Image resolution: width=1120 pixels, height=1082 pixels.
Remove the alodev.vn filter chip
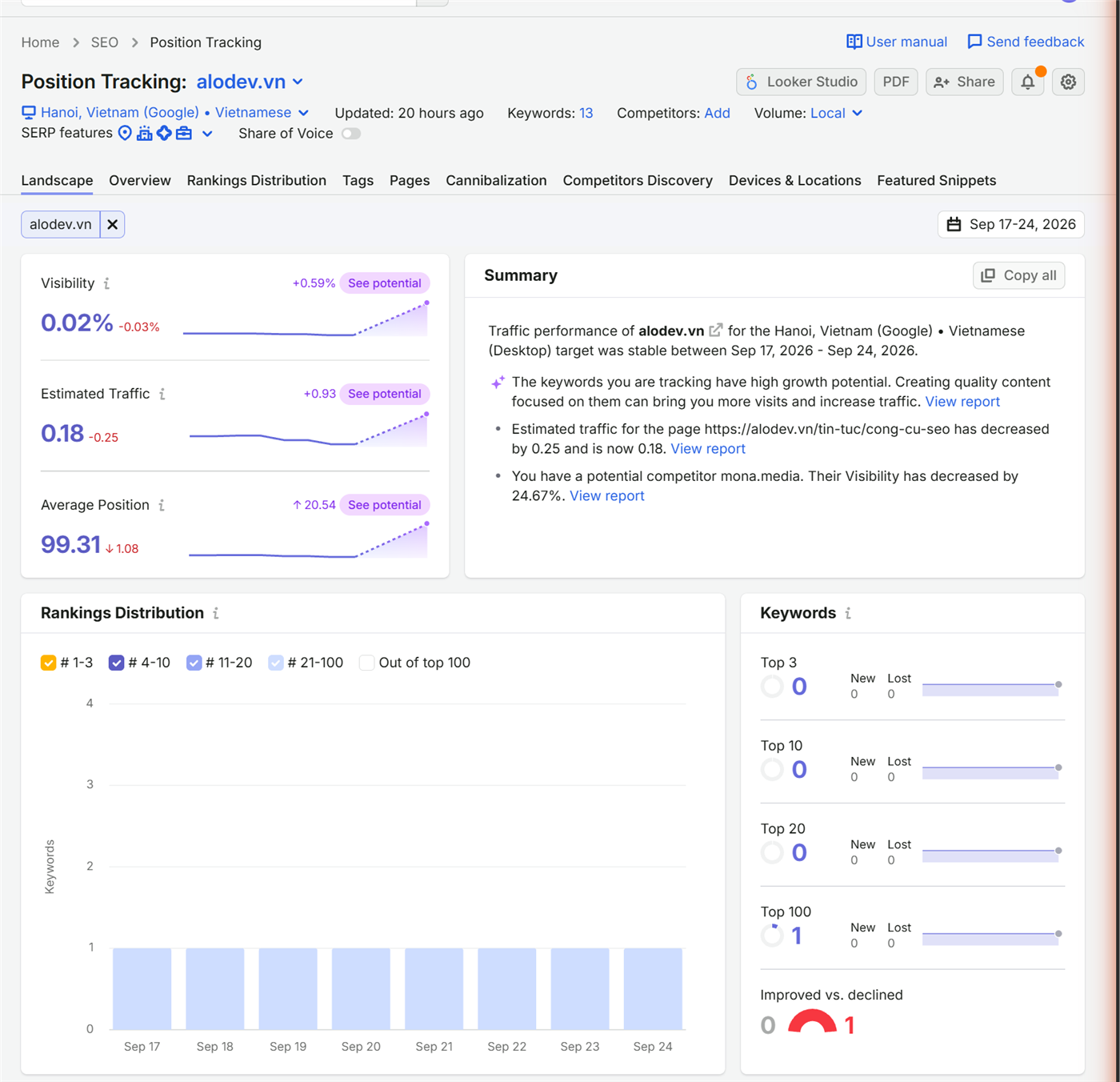(x=113, y=224)
